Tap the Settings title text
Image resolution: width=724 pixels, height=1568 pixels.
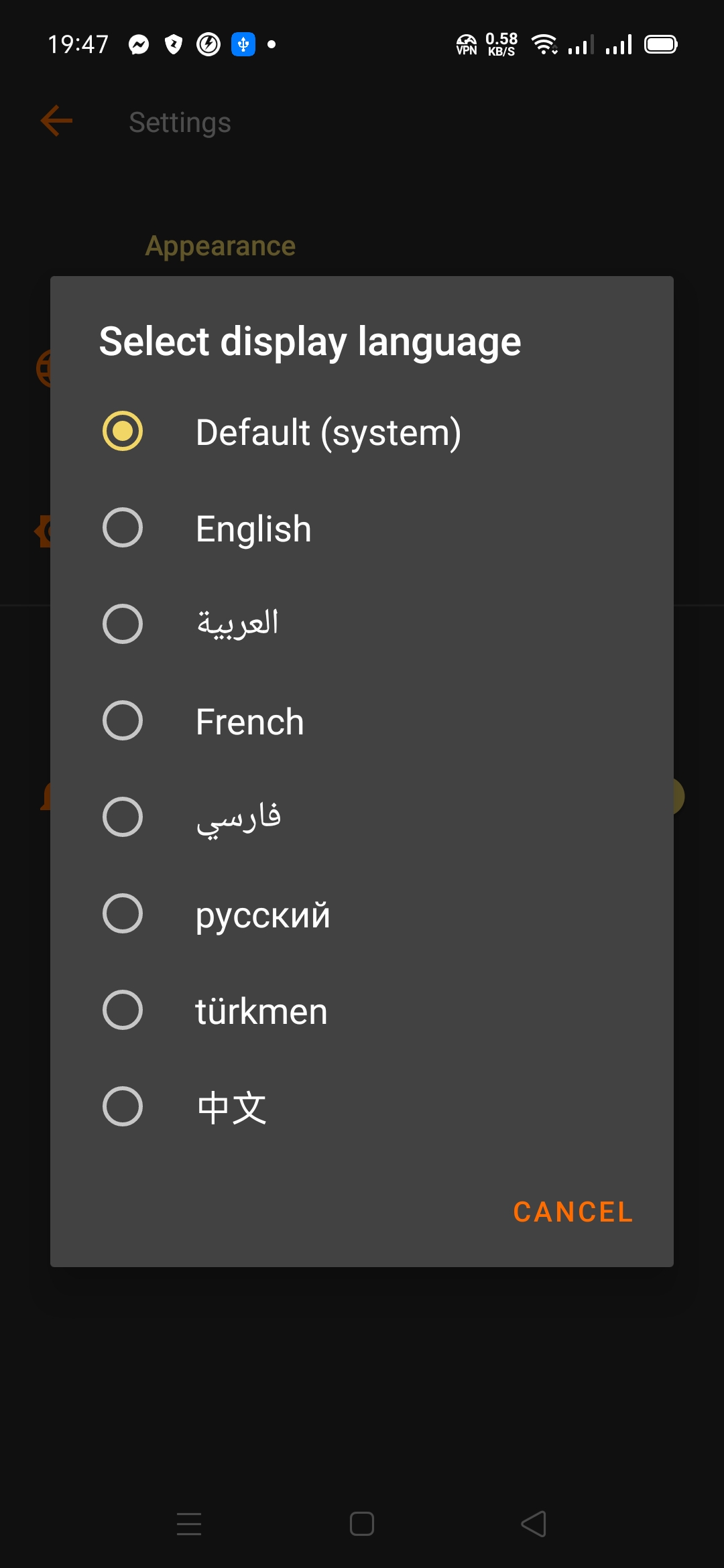(180, 123)
